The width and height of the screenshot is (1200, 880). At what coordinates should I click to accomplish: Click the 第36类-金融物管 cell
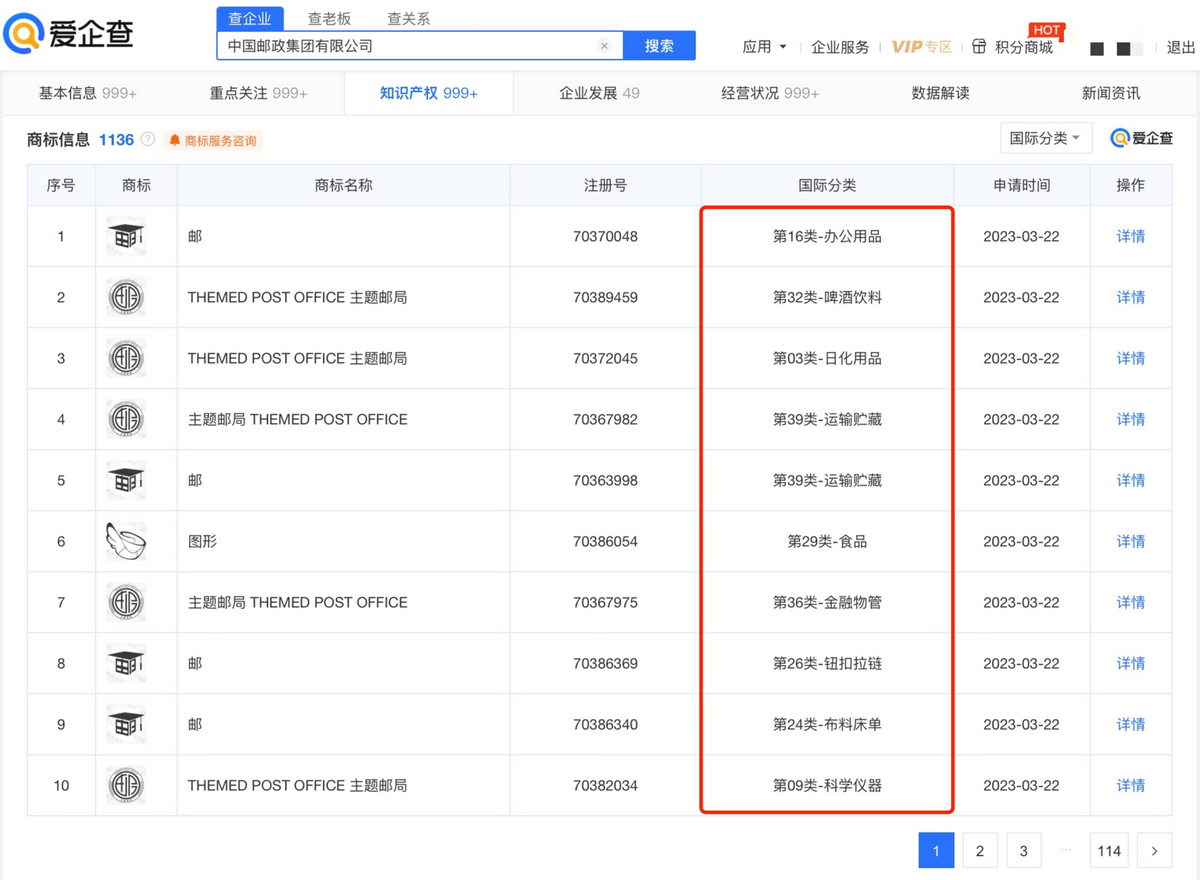tap(827, 603)
